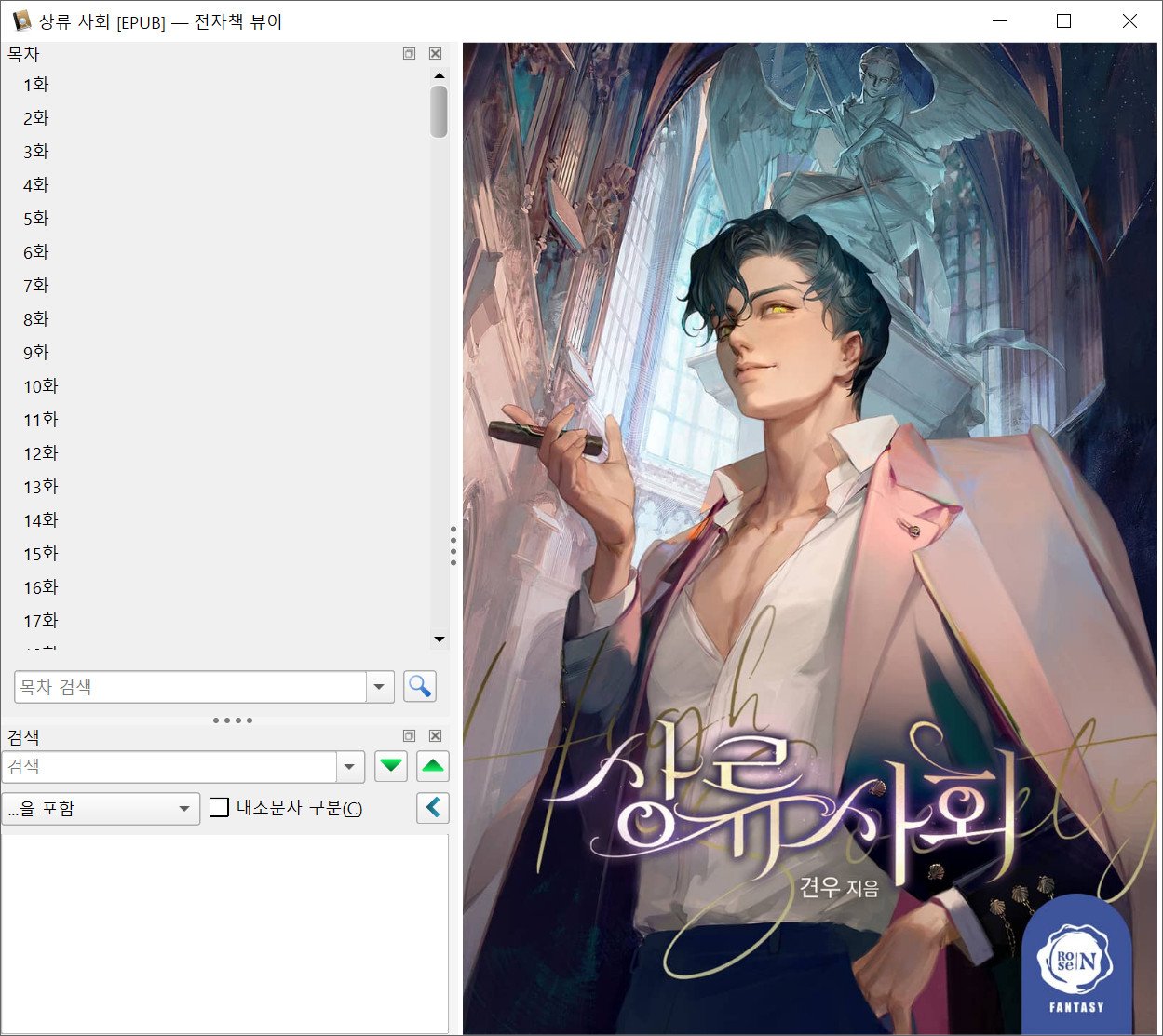The height and width of the screenshot is (1036, 1163).
Task: Open chapter 10화 in the contents
Action: (40, 386)
